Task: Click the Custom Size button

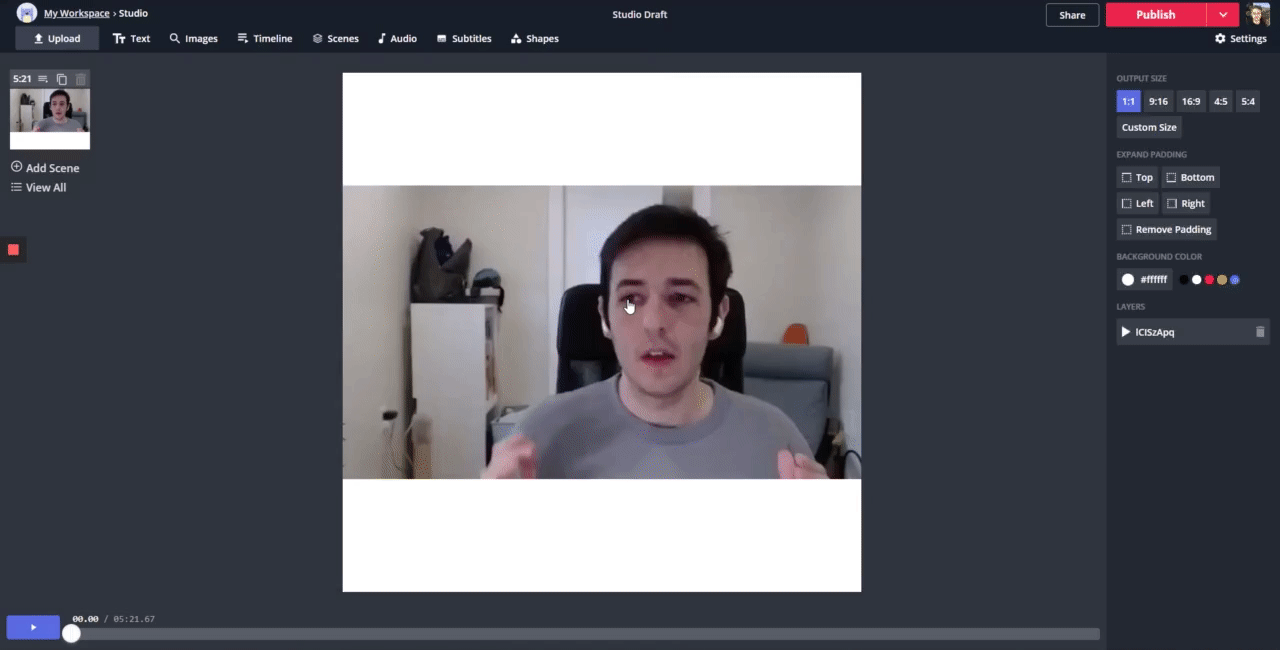Action: (1149, 127)
